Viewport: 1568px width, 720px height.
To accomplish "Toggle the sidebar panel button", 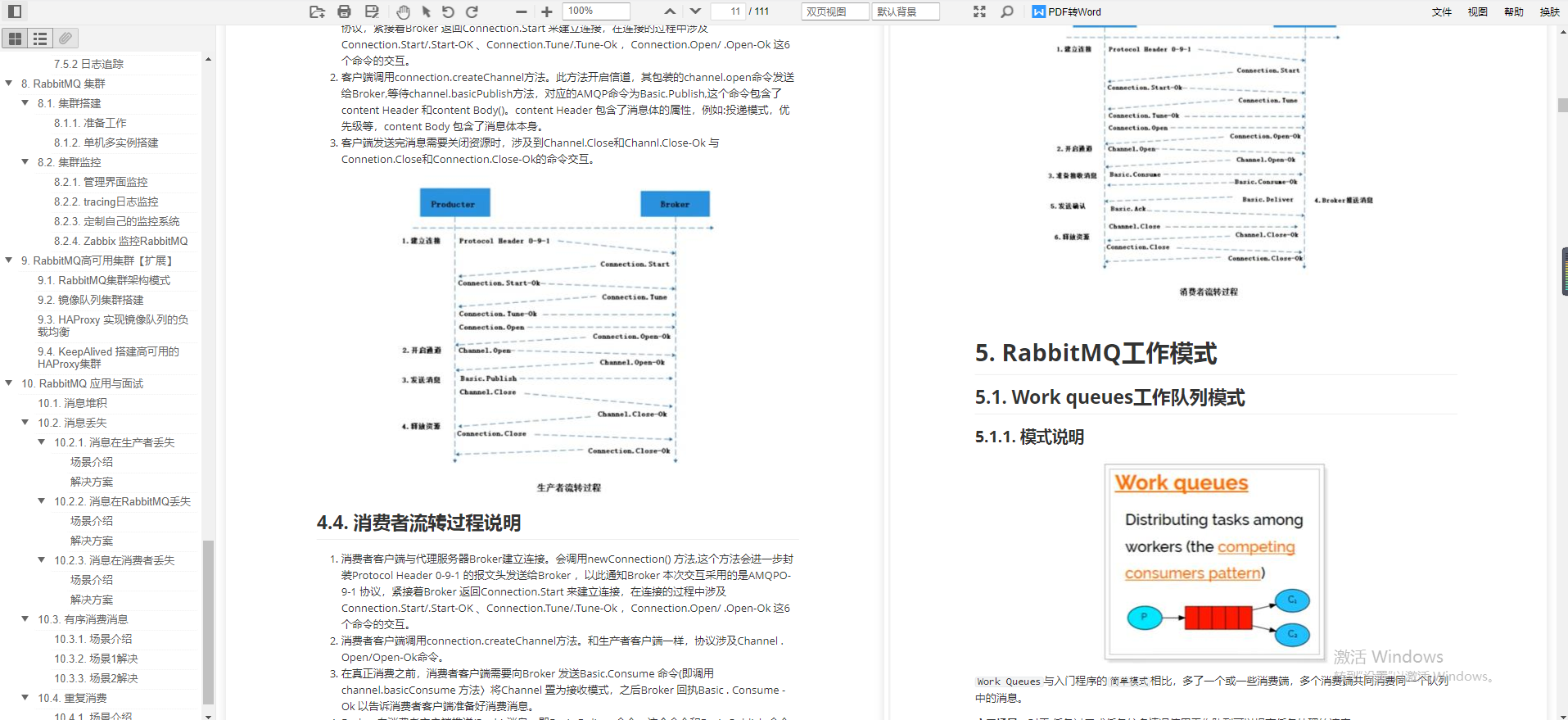I will click(15, 11).
